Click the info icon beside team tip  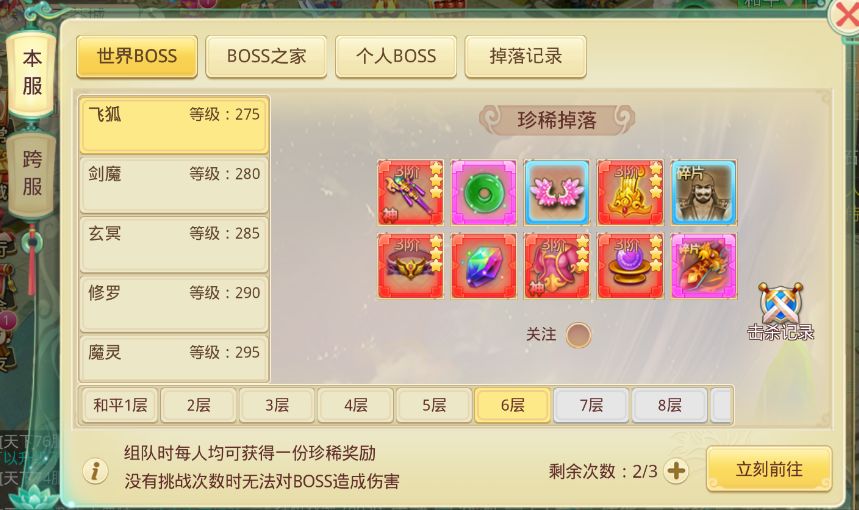pyautogui.click(x=95, y=471)
